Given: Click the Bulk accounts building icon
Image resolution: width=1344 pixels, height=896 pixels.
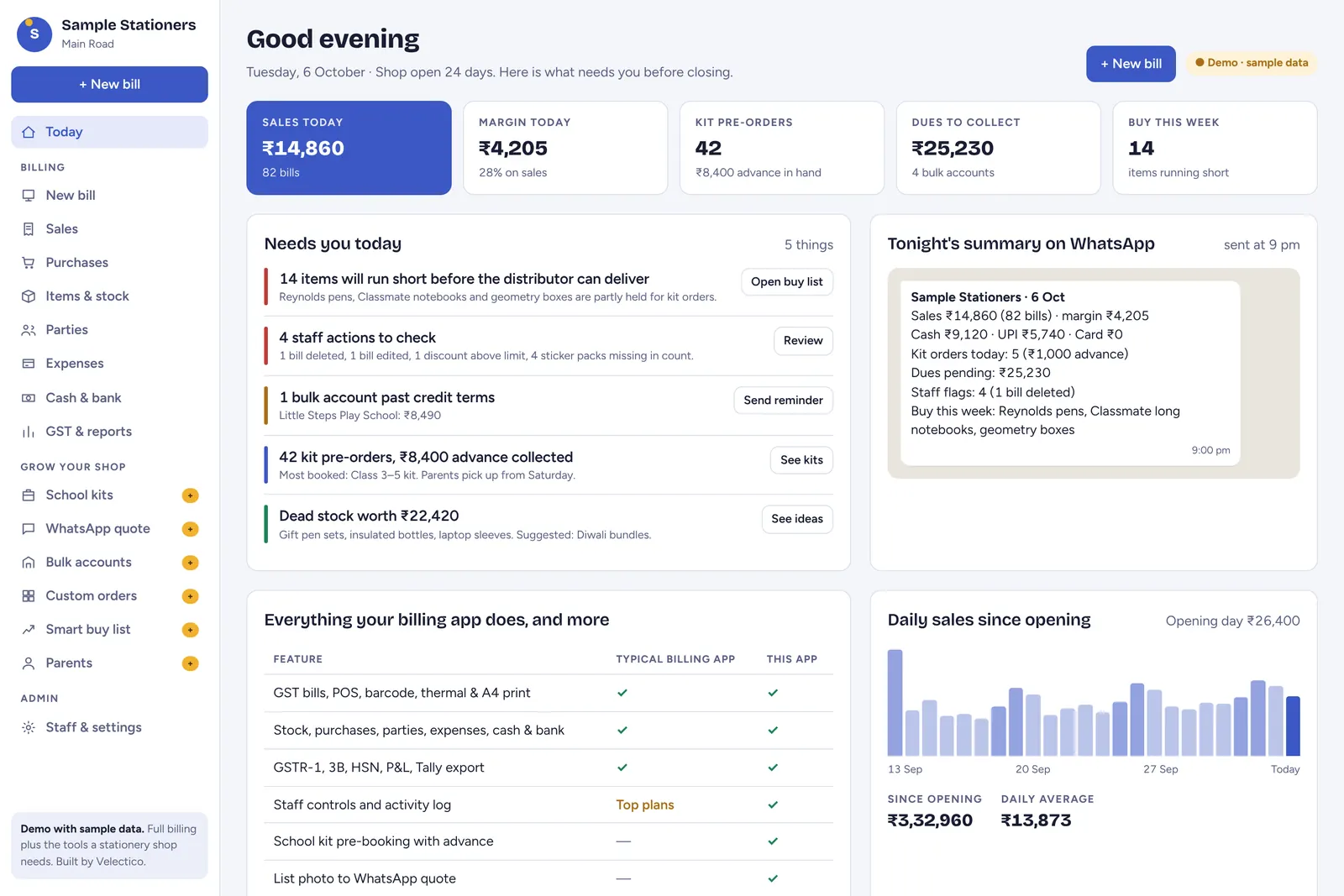Looking at the screenshot, I should coord(29,563).
